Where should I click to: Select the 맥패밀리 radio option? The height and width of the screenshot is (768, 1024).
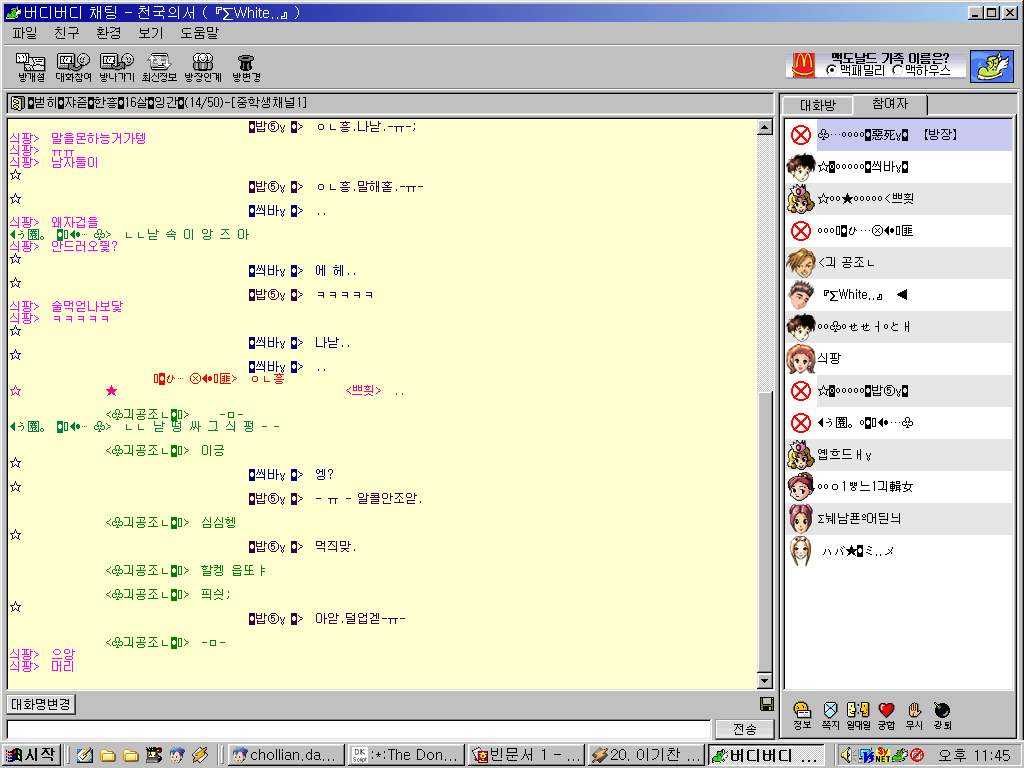857,70
